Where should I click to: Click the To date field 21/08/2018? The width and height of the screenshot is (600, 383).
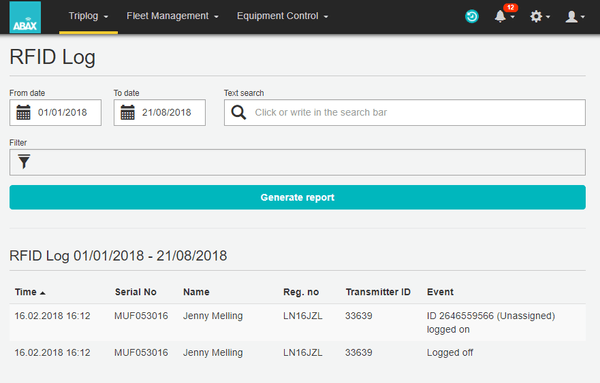pyautogui.click(x=160, y=112)
